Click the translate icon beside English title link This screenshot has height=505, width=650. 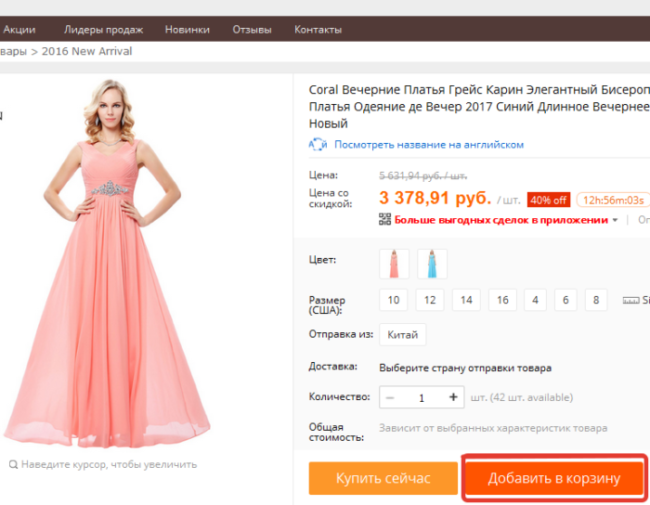318,145
